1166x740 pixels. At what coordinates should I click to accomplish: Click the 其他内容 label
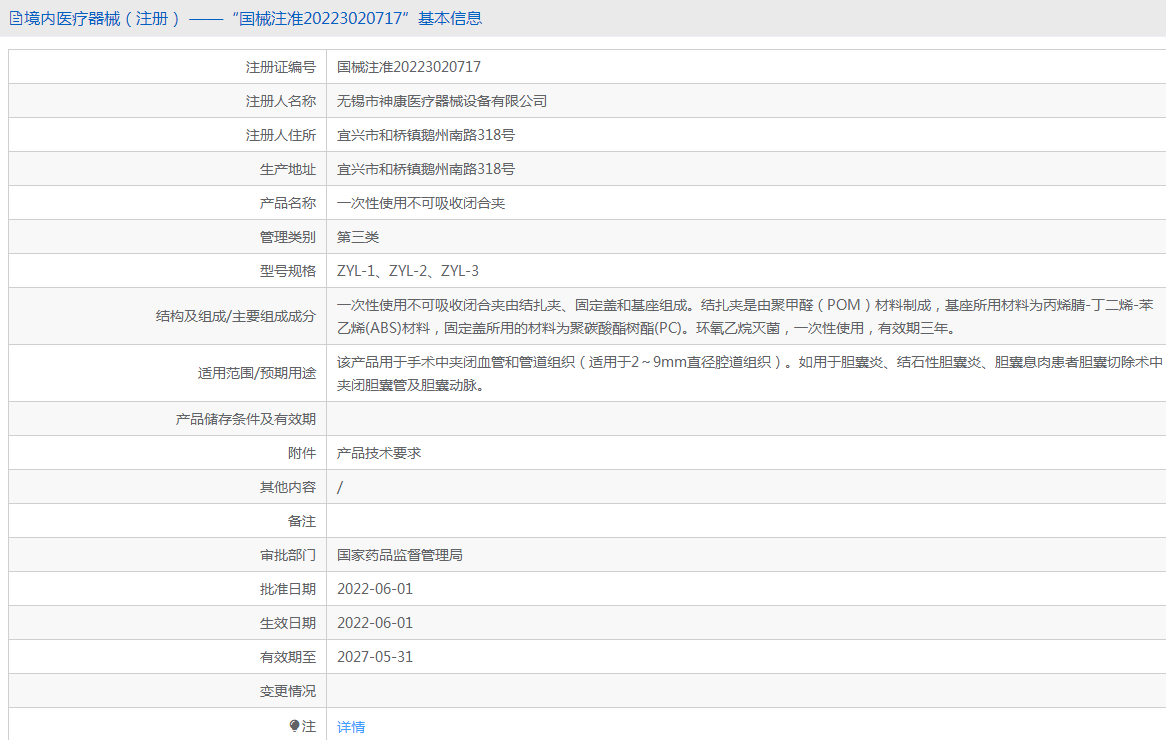tap(288, 487)
